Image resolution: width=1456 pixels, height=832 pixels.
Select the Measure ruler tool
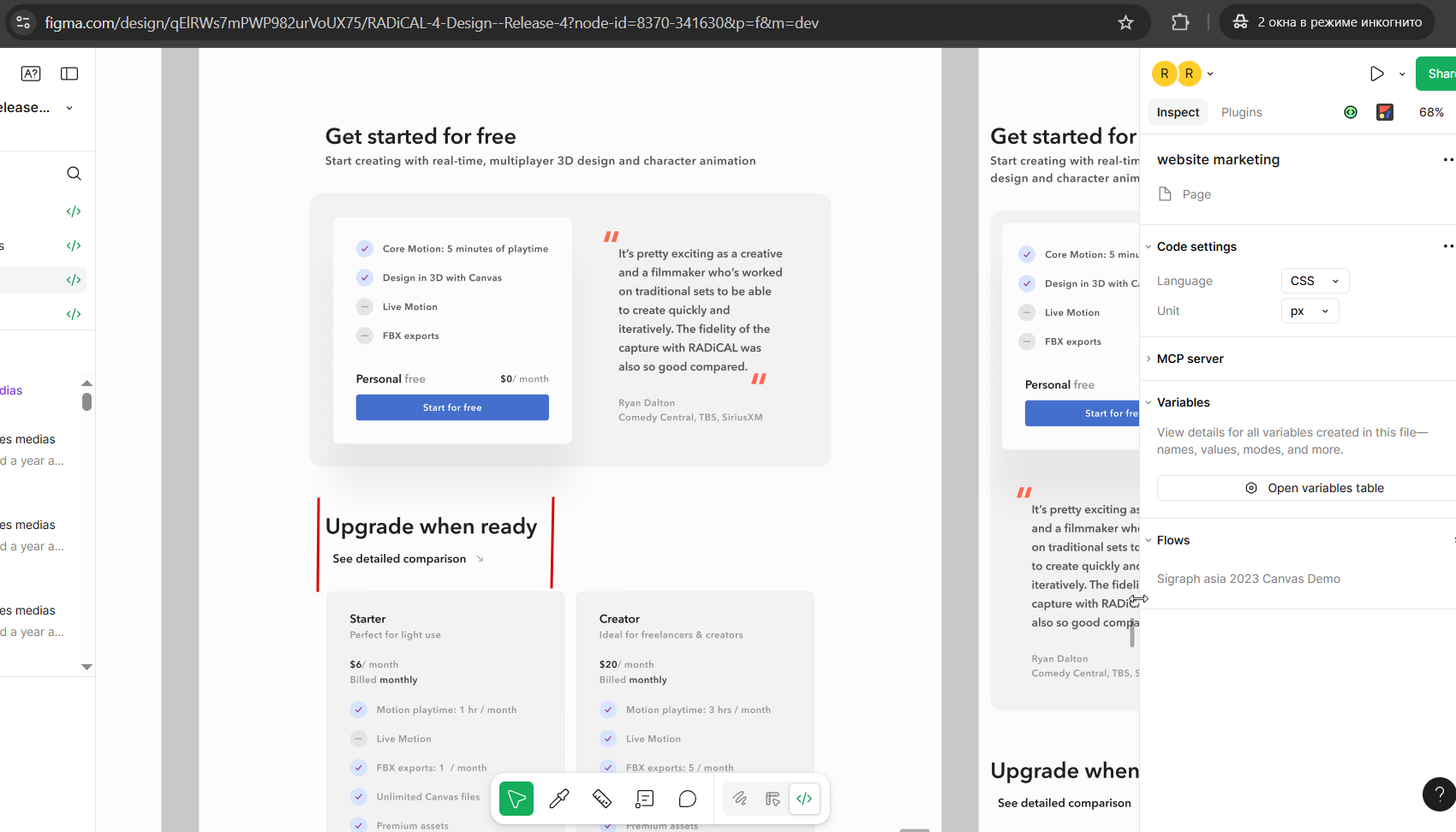602,799
